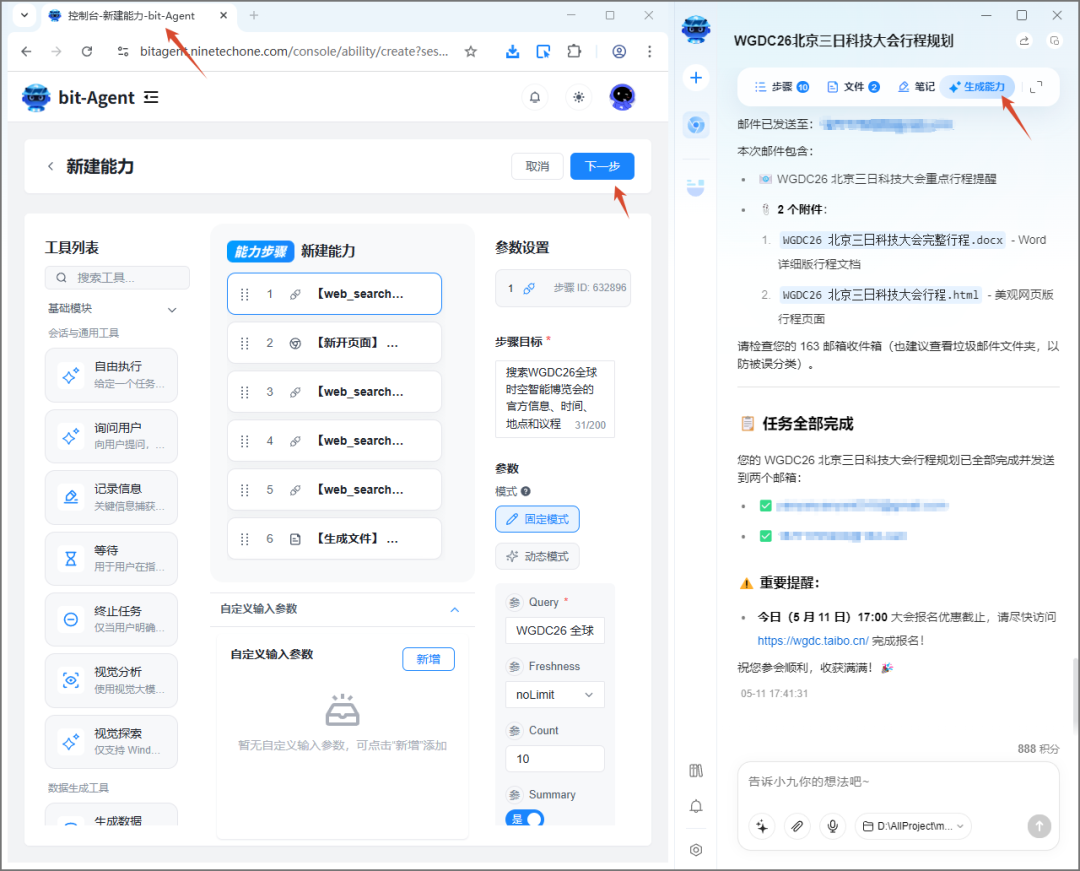Click 取消 button
This screenshot has width=1080, height=871.
(537, 167)
